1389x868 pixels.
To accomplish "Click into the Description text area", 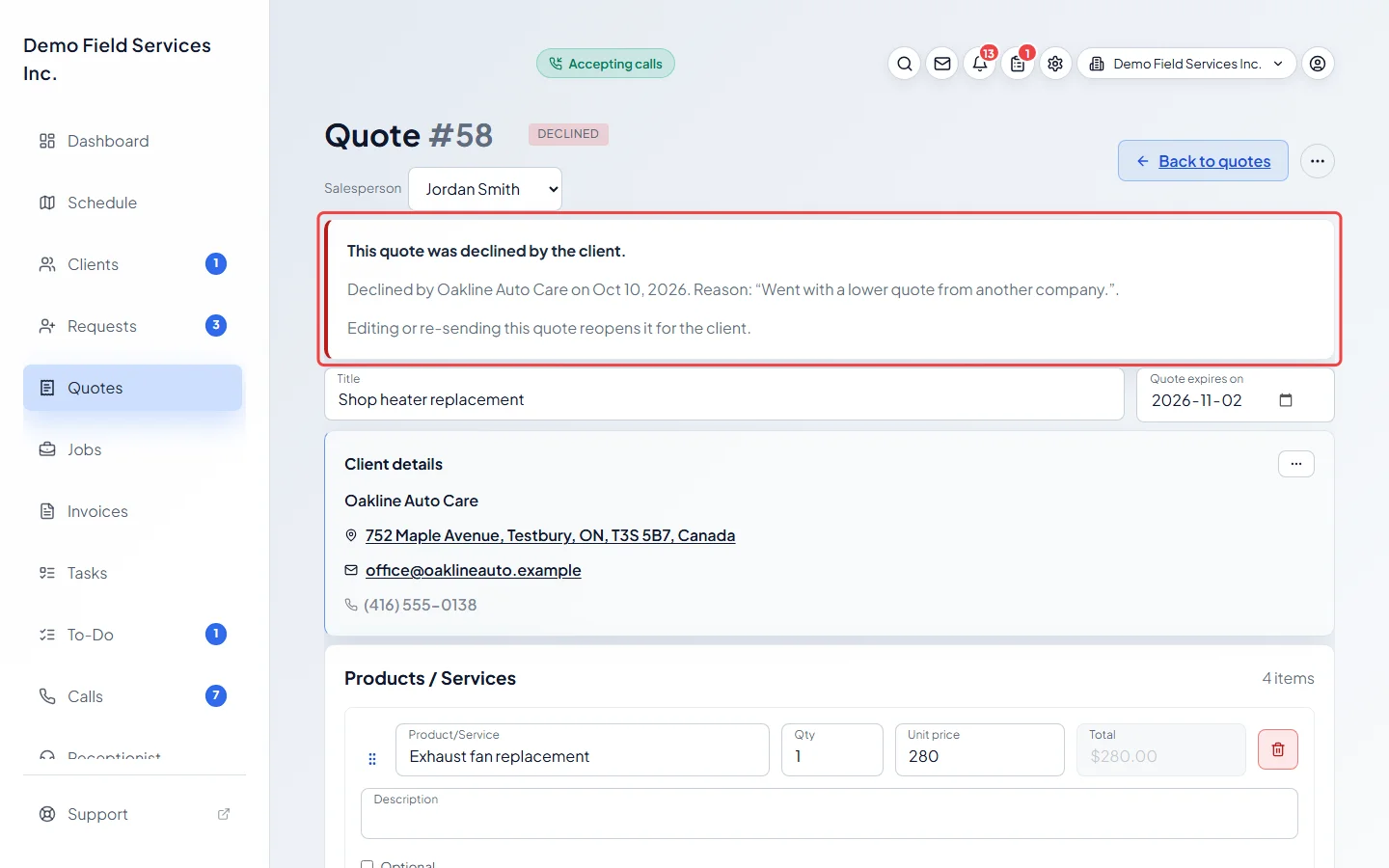I will coord(830,813).
